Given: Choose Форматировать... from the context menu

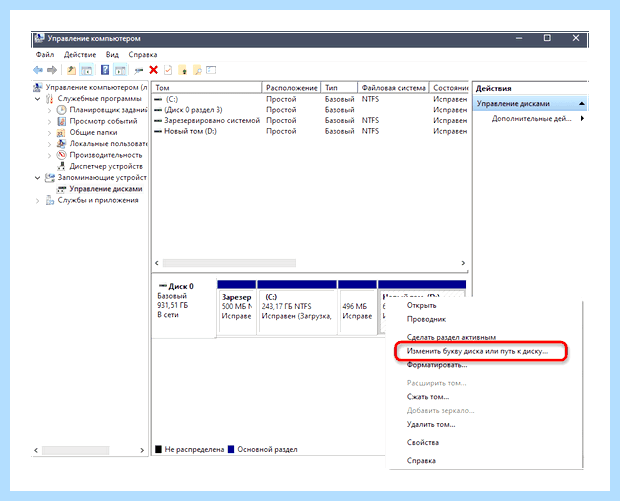Looking at the screenshot, I should click(437, 365).
